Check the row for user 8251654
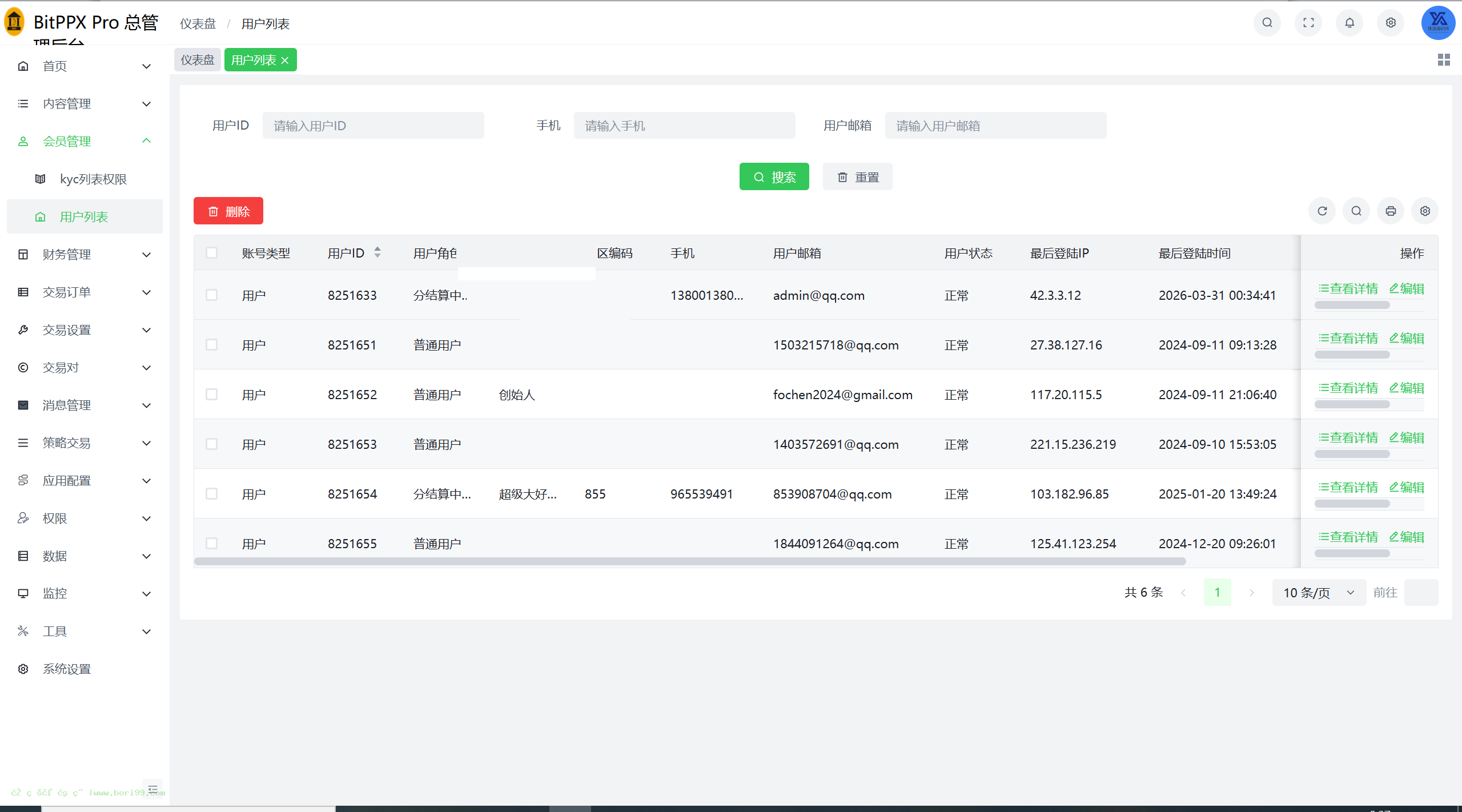1462x812 pixels. (x=211, y=493)
